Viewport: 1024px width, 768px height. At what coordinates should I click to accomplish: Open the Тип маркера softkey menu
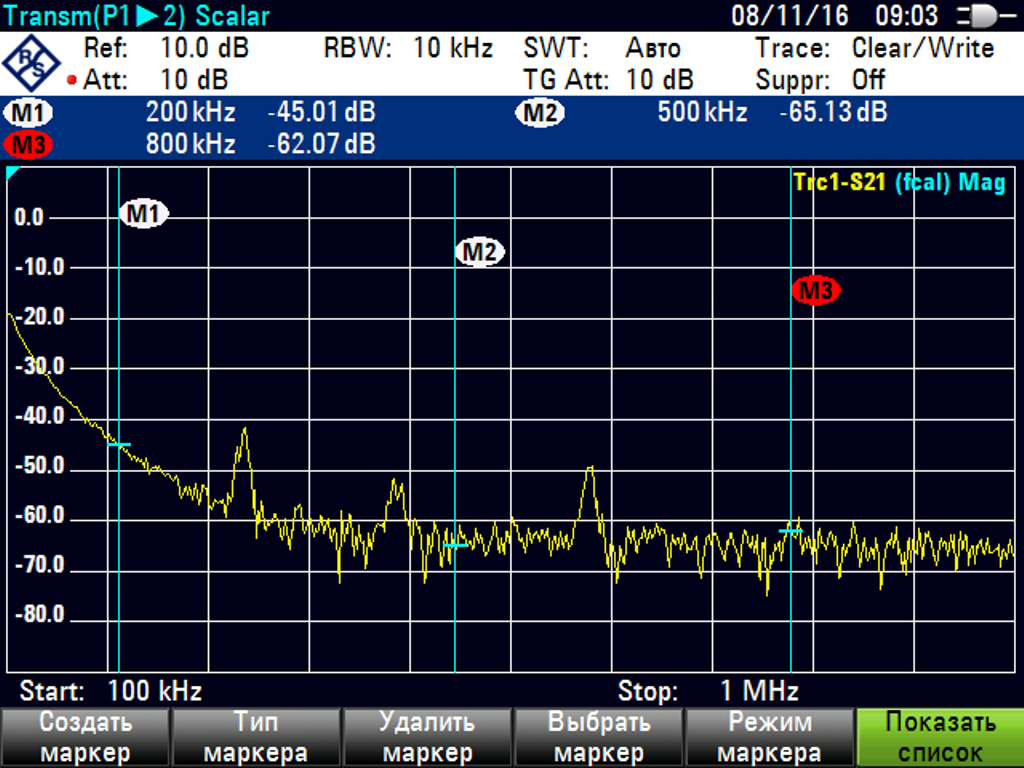pyautogui.click(x=256, y=738)
